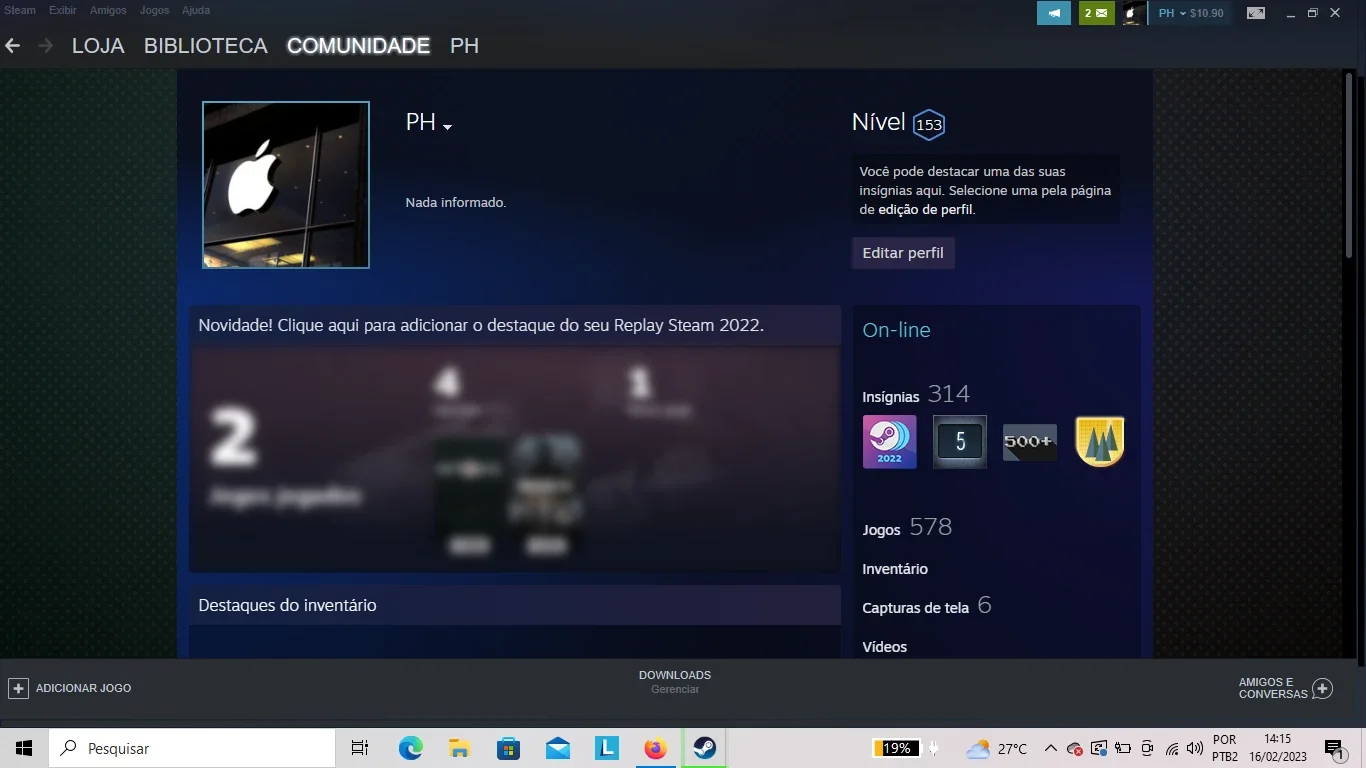This screenshot has width=1366, height=768.
Task: Click the 500+ game collector badge
Action: tap(1030, 442)
